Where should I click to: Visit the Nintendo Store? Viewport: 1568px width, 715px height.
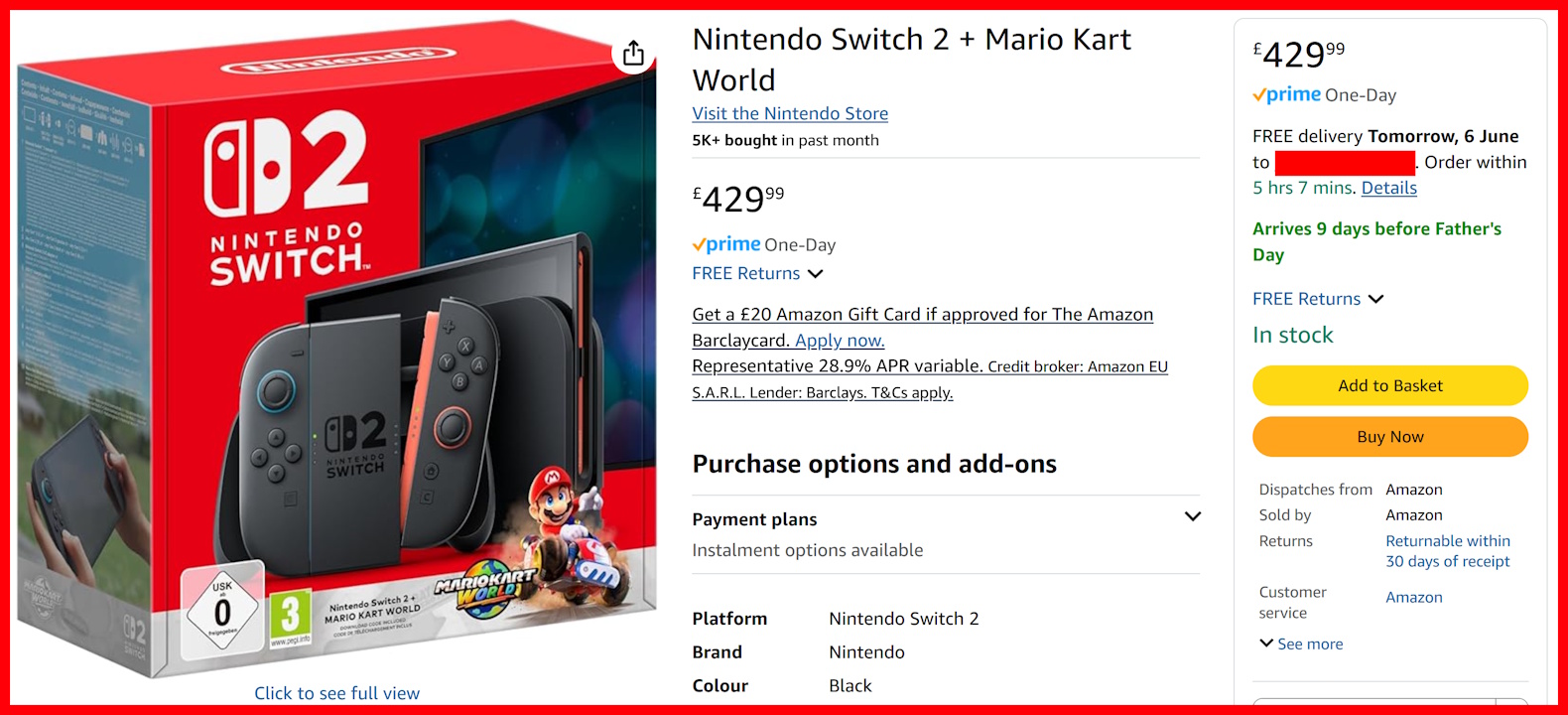coord(789,113)
